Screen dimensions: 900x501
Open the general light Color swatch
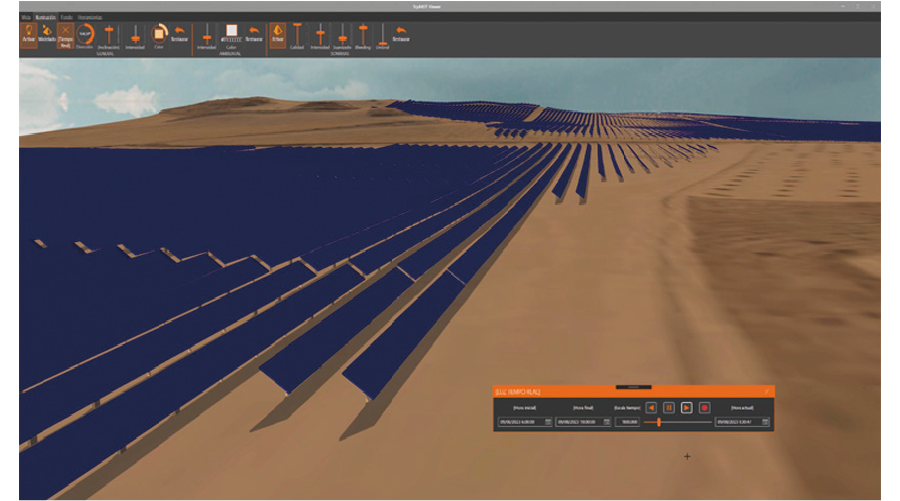pos(158,33)
